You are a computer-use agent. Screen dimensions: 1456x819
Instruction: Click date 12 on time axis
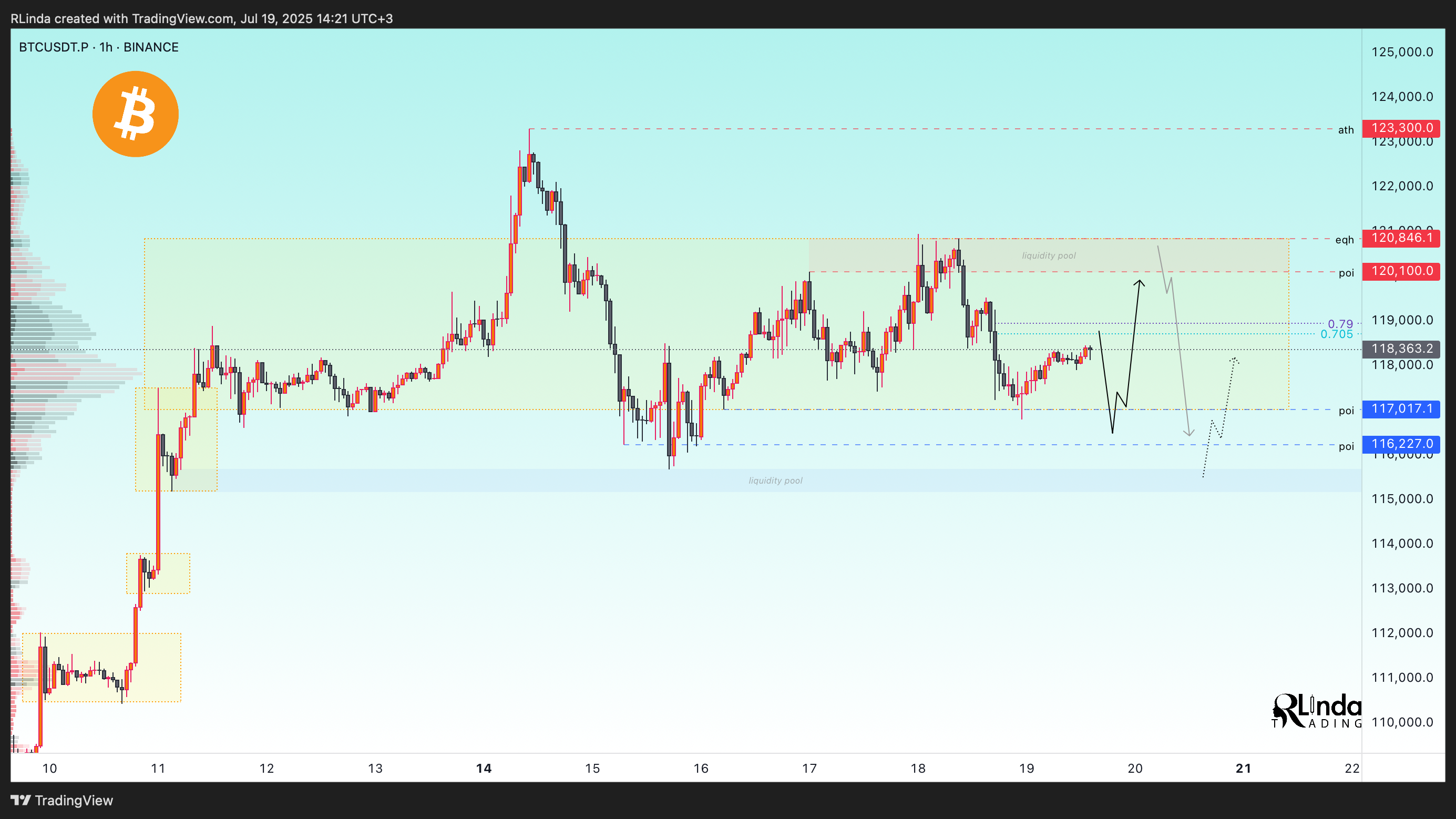pos(266,768)
